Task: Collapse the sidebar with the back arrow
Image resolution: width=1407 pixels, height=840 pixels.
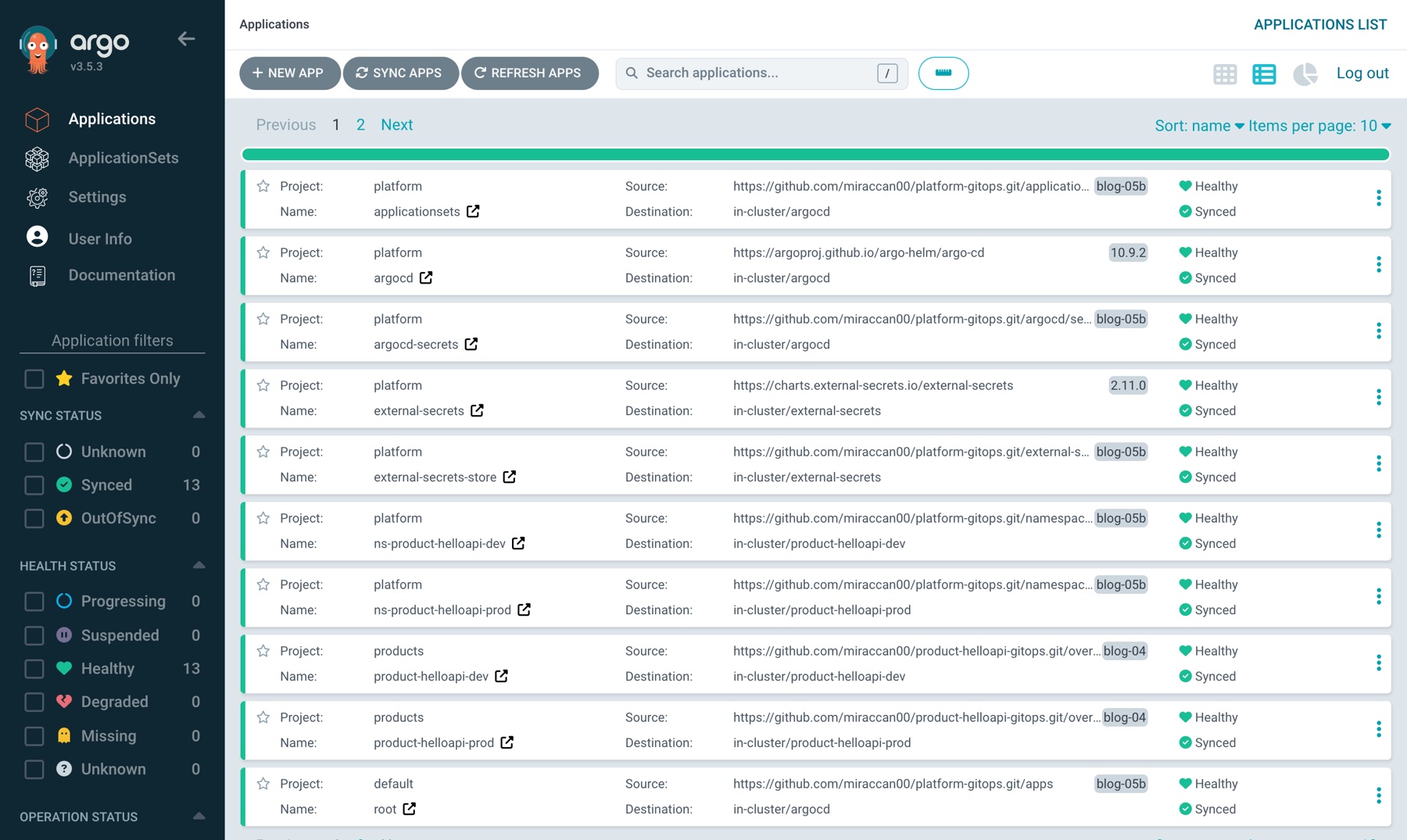Action: tap(186, 39)
